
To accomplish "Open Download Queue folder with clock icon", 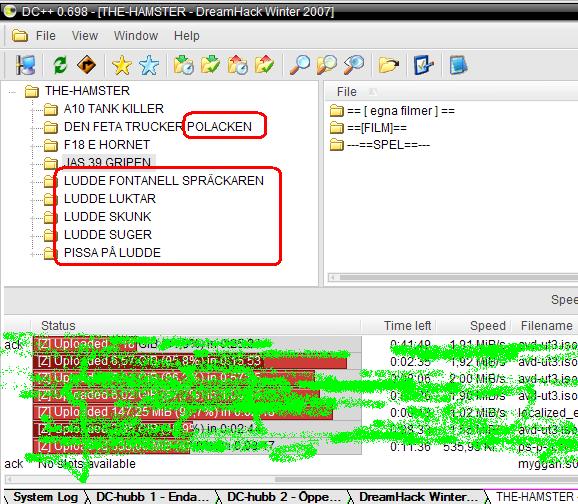I will [x=184, y=65].
